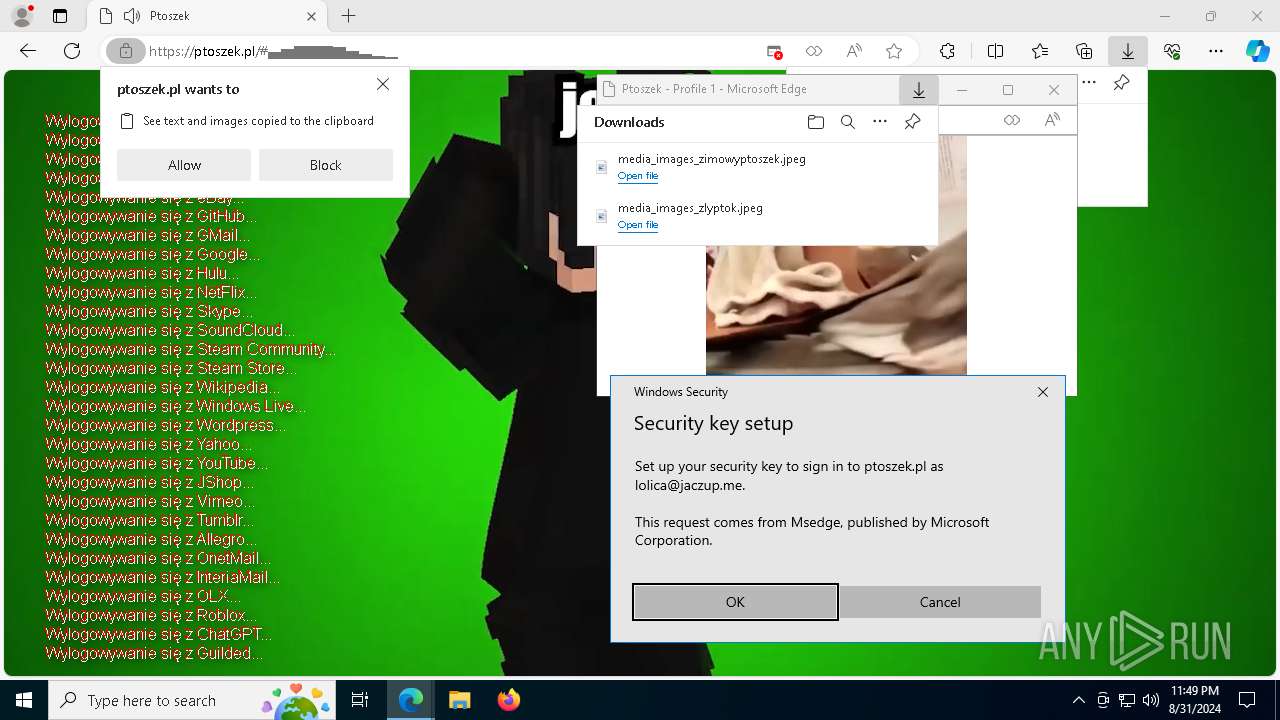This screenshot has height=720, width=1280.
Task: Show hidden system tray icons
Action: [x=1078, y=700]
